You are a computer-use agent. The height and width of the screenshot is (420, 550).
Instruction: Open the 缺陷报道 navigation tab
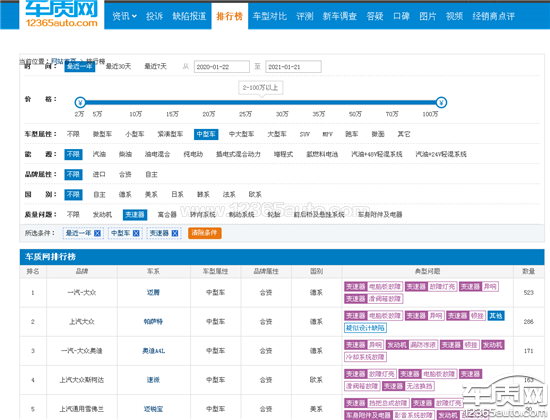(189, 16)
